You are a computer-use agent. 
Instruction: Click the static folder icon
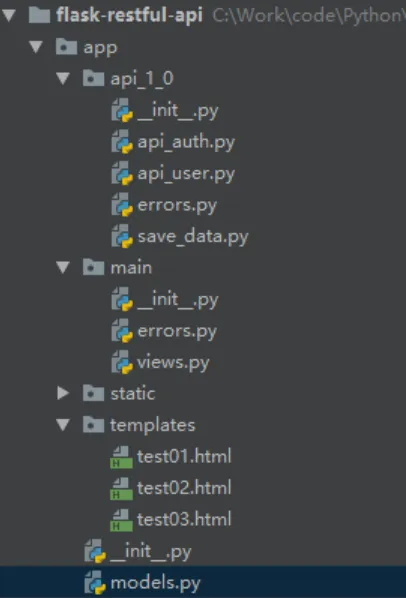93,393
